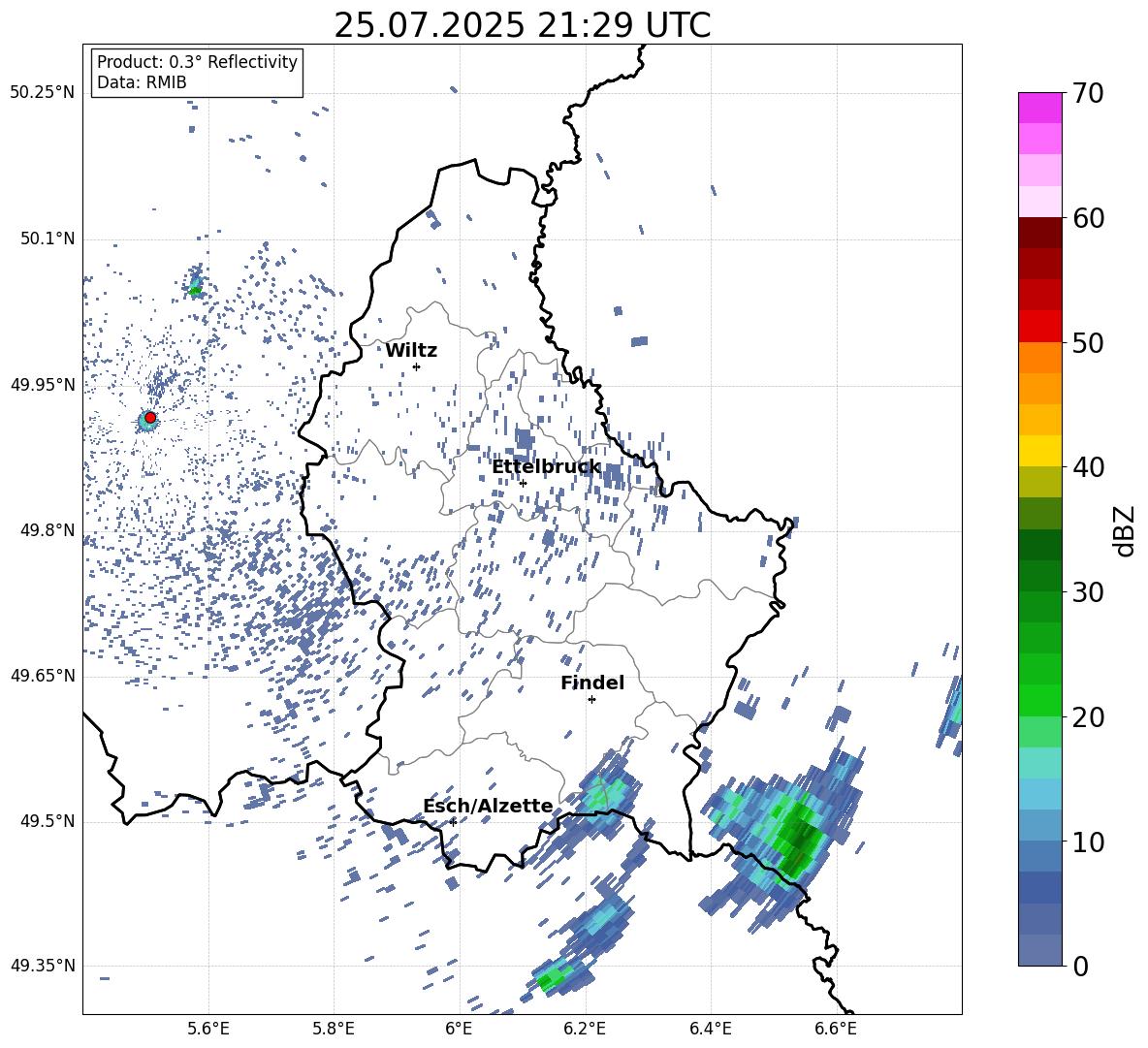Click the 5.6°E longitude label
This screenshot has height=1048, width=1148.
pyautogui.click(x=208, y=1029)
